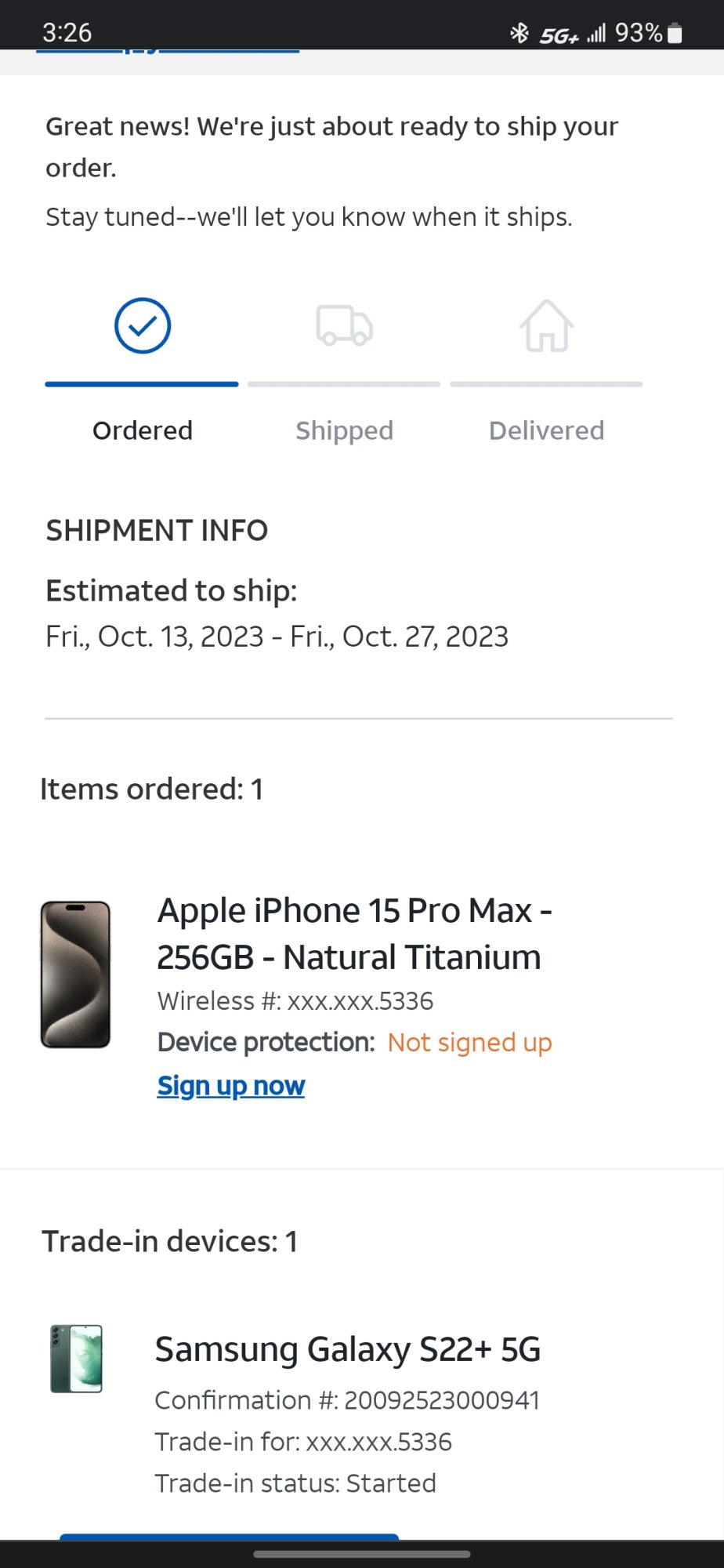Tap the signal strength bars icon

coord(596,33)
